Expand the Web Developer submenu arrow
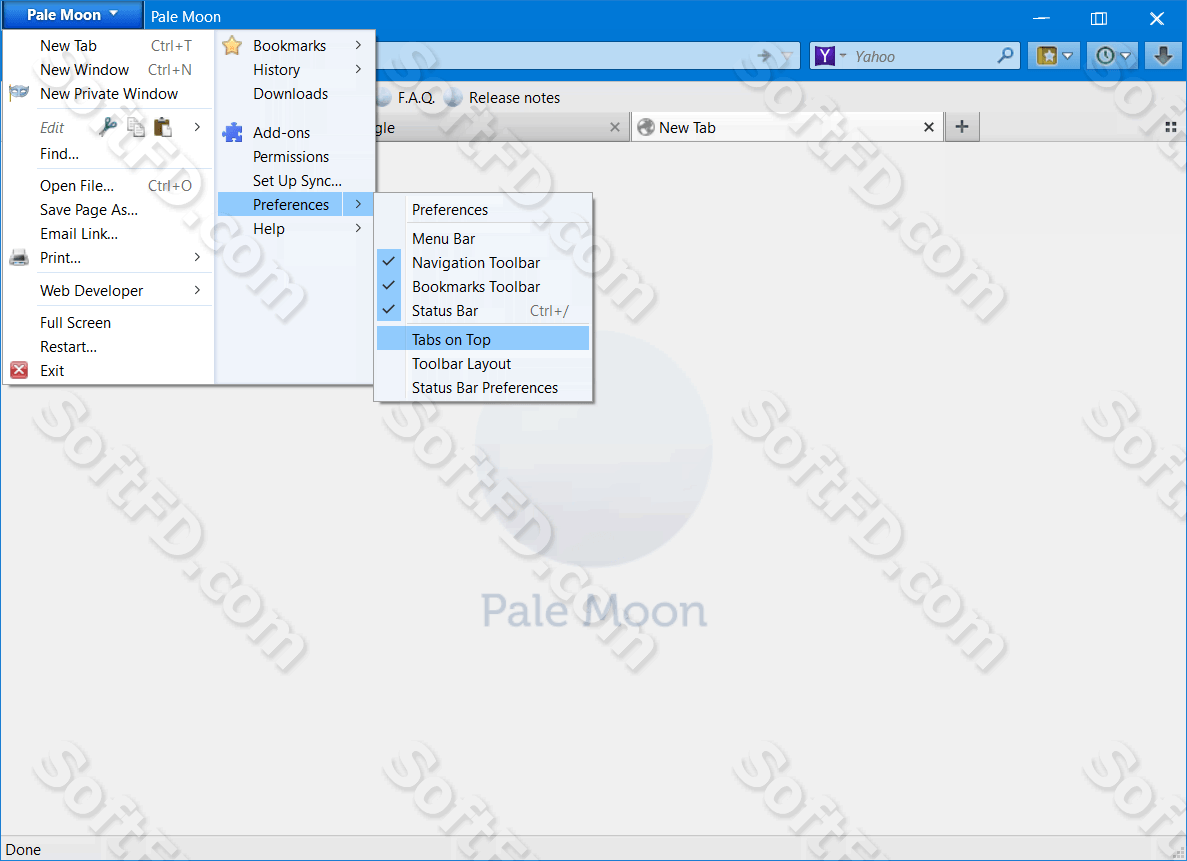 pos(197,290)
